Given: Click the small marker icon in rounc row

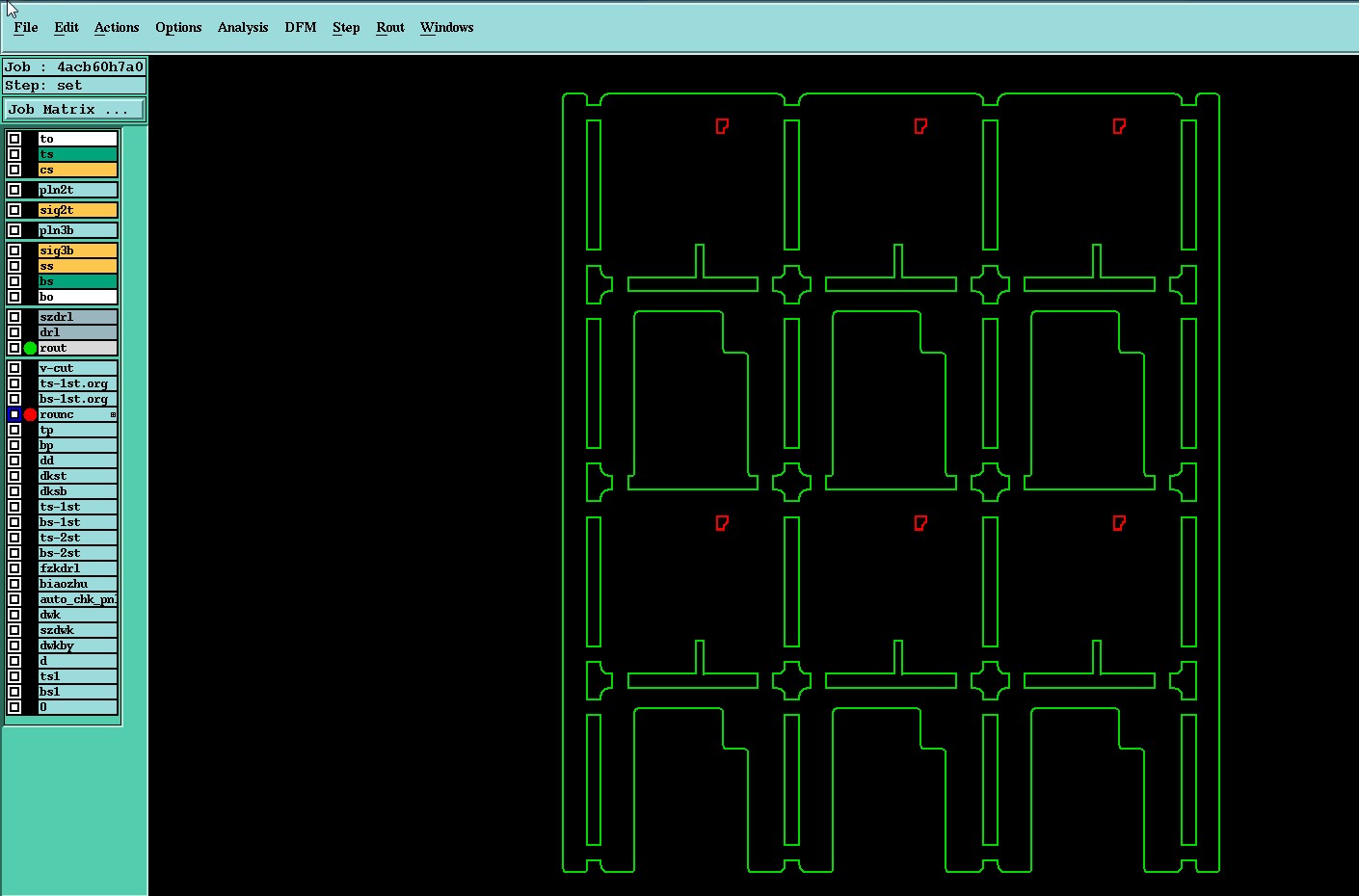Looking at the screenshot, I should coord(113,414).
